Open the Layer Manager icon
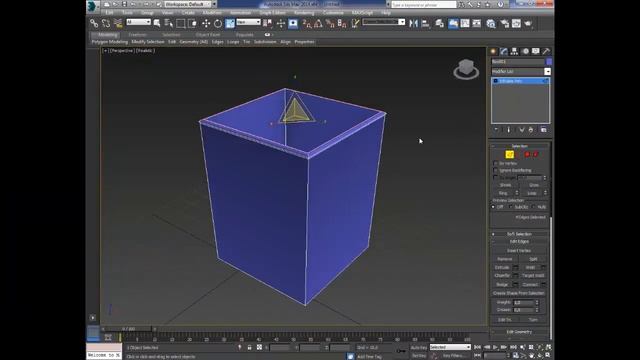The image size is (640, 360). click(440, 23)
